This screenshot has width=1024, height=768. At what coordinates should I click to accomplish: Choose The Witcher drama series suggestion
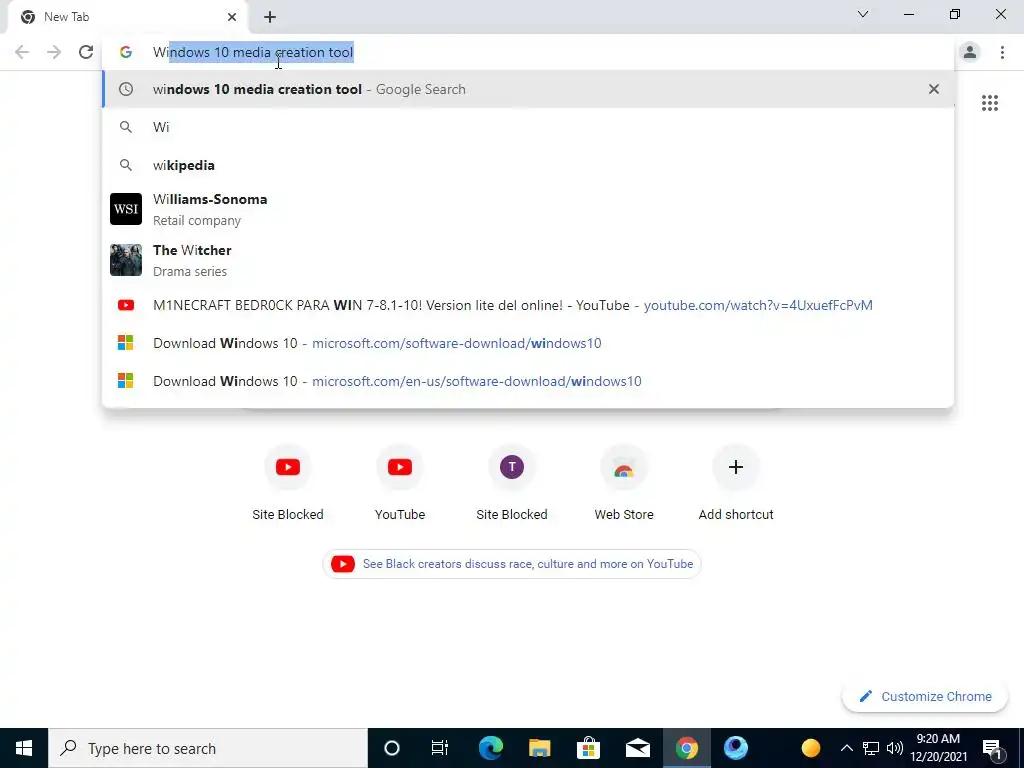528,260
